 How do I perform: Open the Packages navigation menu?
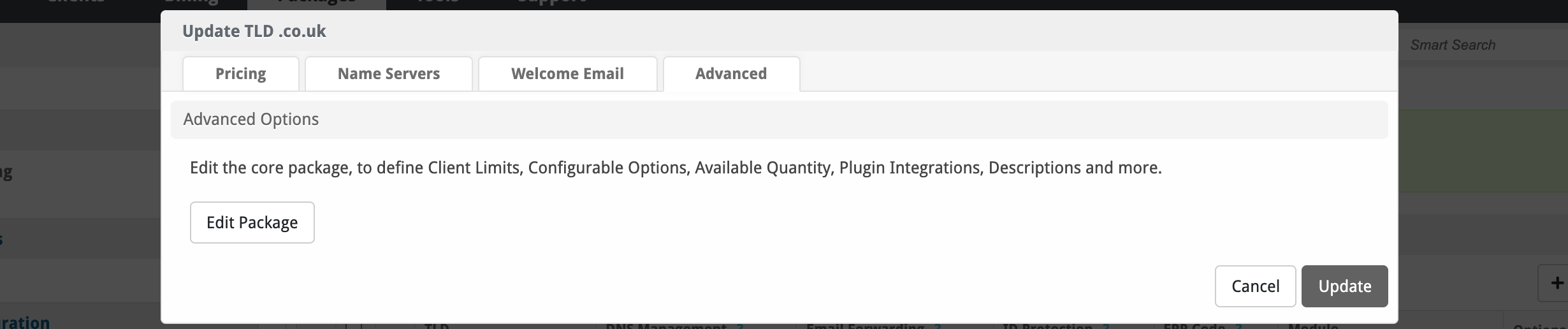tap(317, 3)
